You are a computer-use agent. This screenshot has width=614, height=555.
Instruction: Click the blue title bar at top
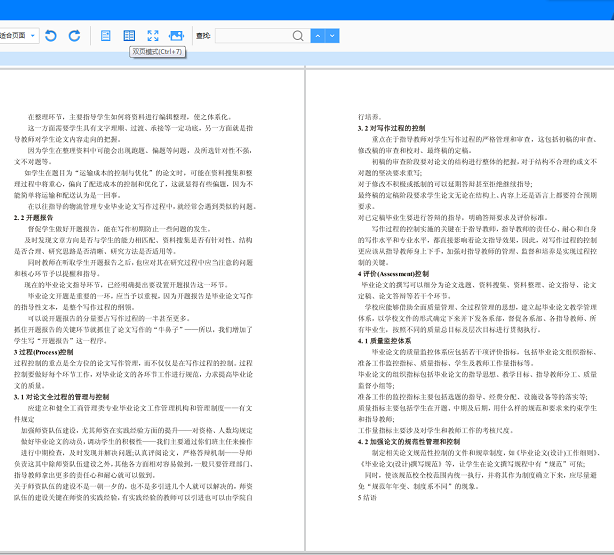[x=307, y=9]
